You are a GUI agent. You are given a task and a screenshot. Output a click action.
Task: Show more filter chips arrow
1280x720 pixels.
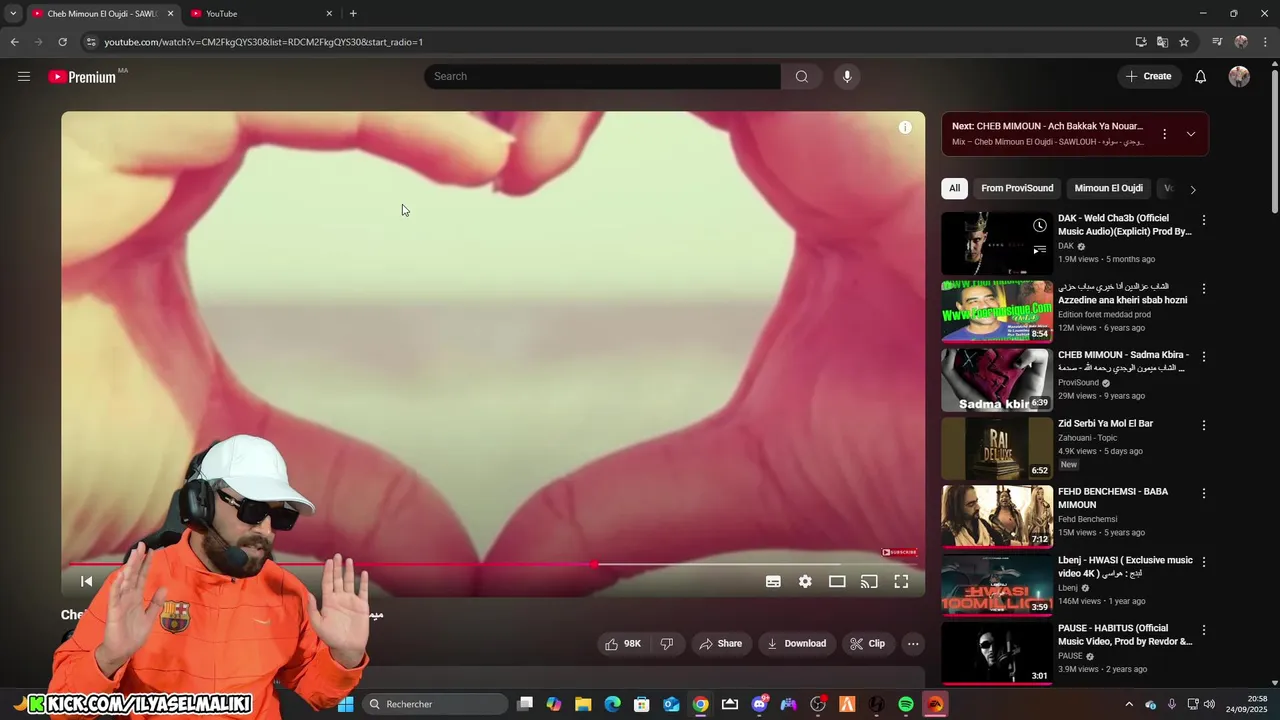click(x=1192, y=189)
